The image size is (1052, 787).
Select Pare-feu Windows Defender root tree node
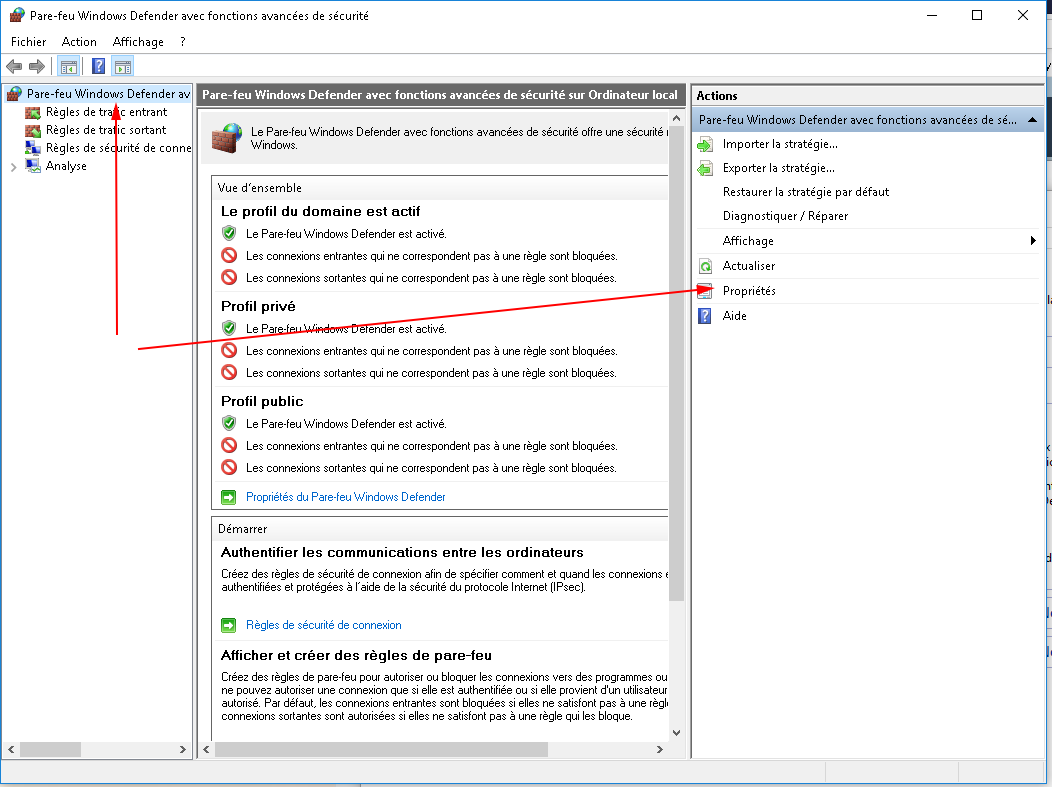click(x=109, y=94)
